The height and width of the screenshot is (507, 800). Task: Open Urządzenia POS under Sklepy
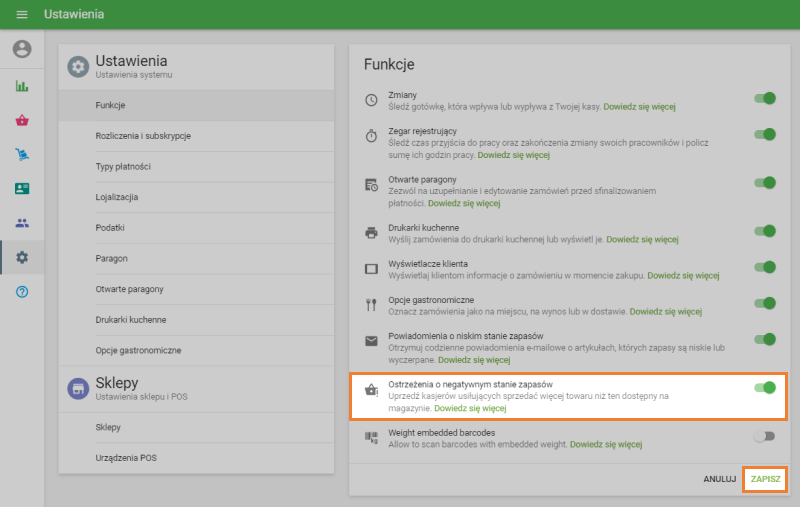[x=125, y=458]
